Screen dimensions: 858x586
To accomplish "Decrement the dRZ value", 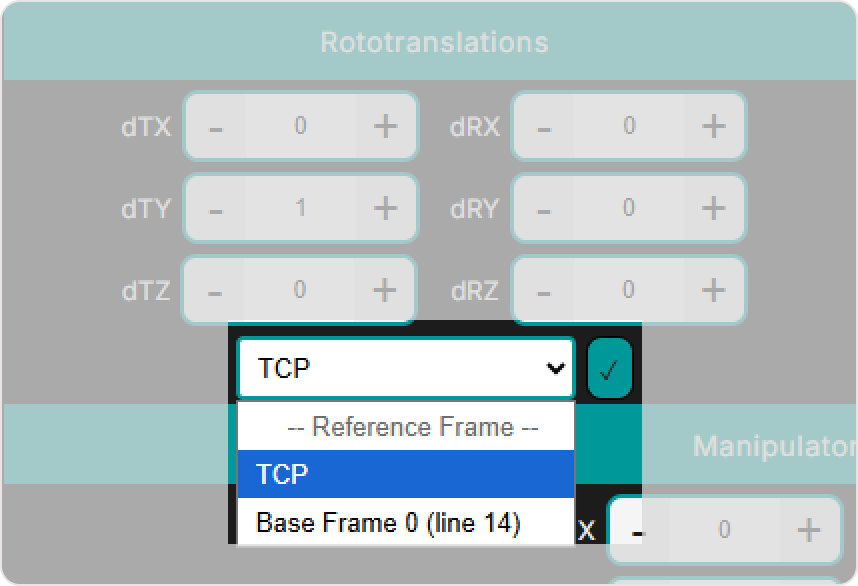I will coord(544,291).
